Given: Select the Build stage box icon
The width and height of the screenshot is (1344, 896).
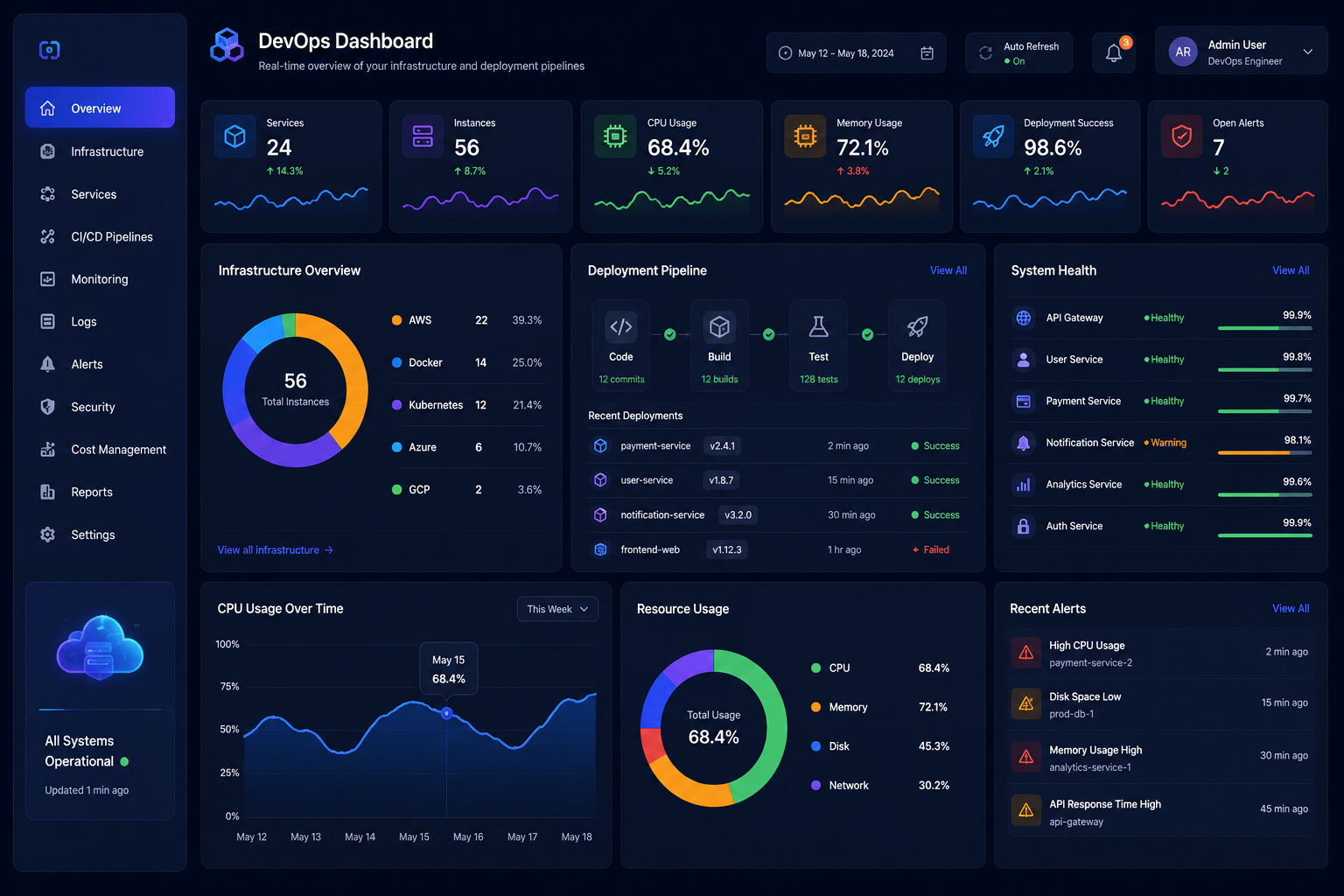Looking at the screenshot, I should pyautogui.click(x=719, y=326).
